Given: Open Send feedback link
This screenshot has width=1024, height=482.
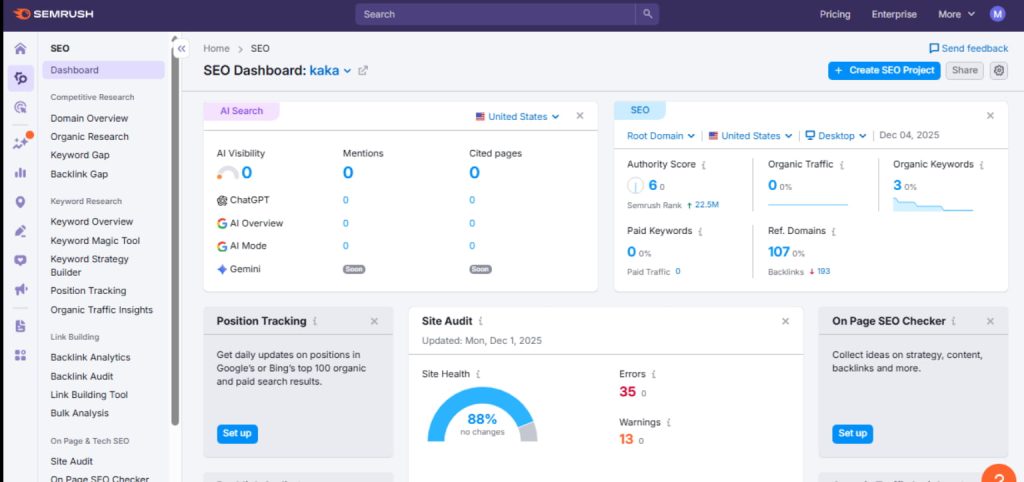Looking at the screenshot, I should (968, 48).
